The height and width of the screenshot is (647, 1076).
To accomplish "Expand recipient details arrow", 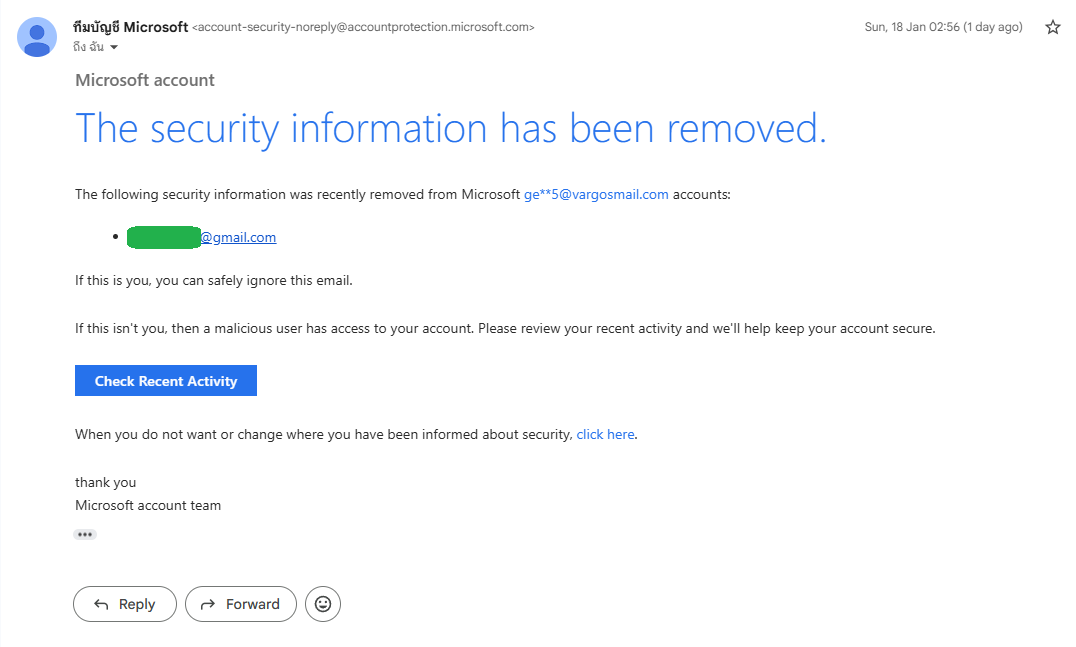I will pos(114,47).
